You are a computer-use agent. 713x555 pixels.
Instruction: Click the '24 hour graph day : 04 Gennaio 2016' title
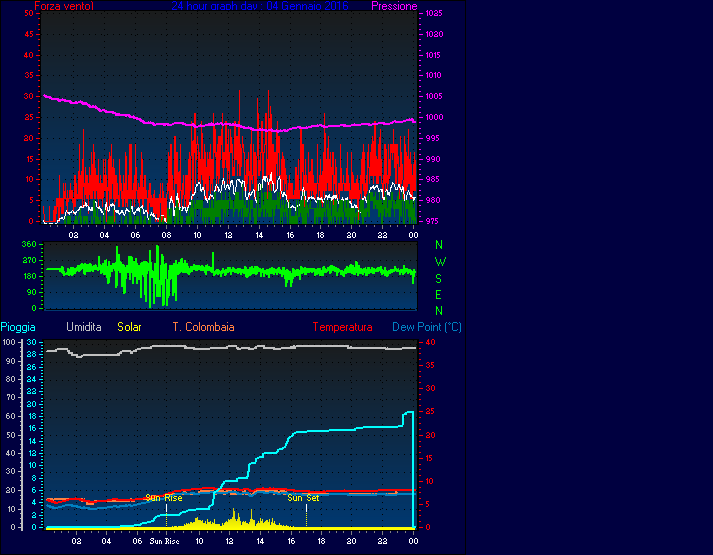tap(260, 6)
